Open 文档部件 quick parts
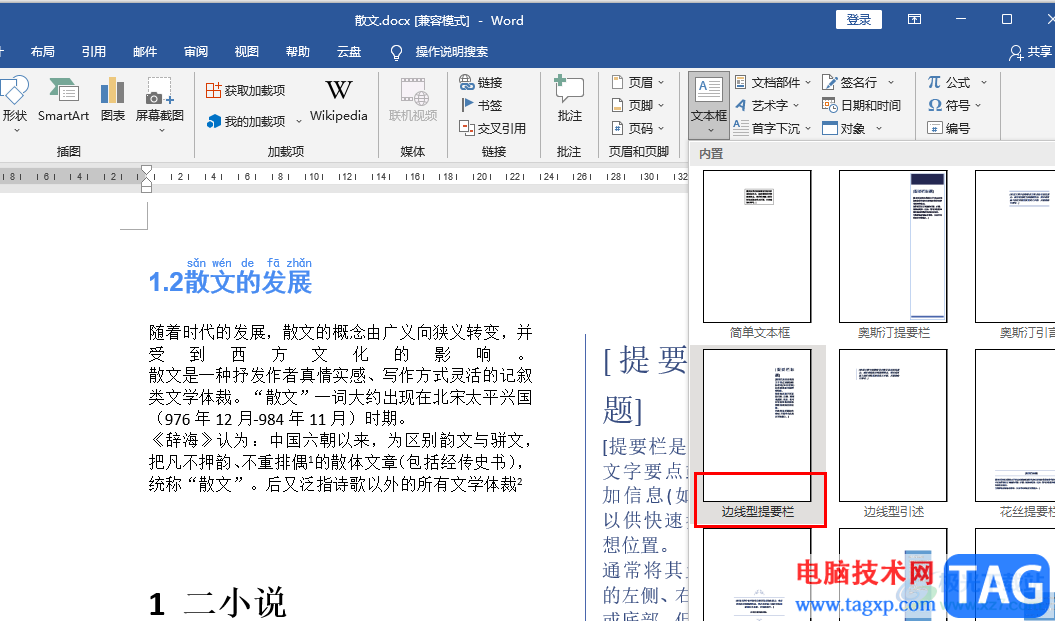 (773, 82)
